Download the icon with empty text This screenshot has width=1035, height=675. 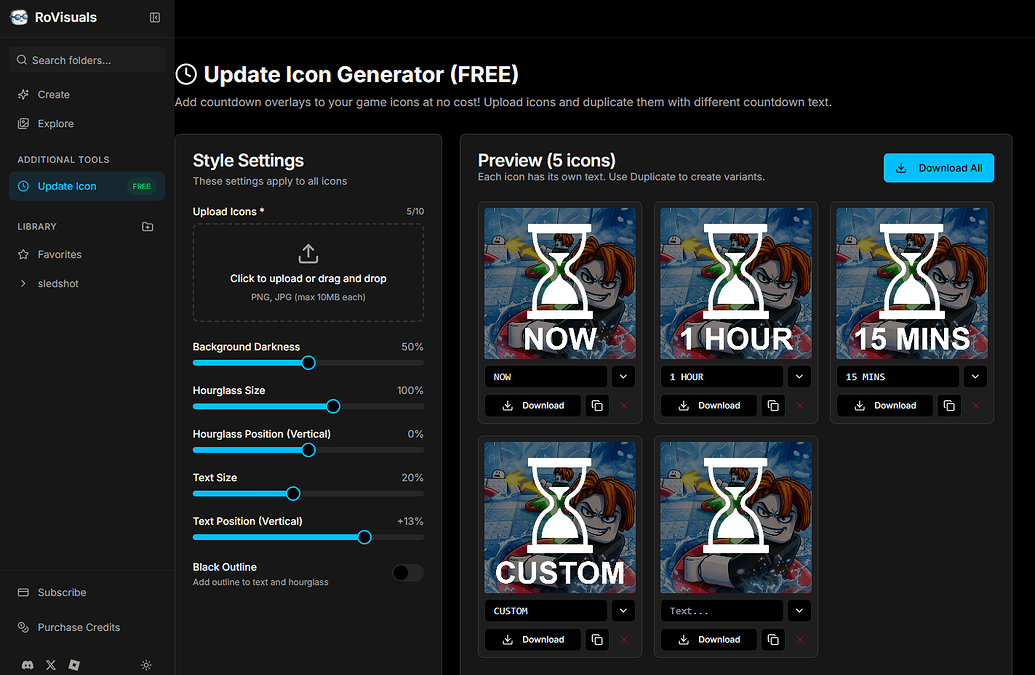tap(709, 639)
